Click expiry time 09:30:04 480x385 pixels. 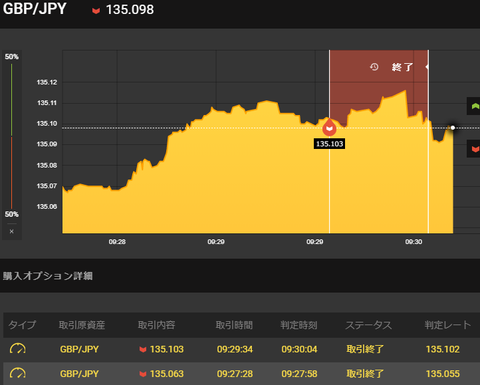(299, 349)
